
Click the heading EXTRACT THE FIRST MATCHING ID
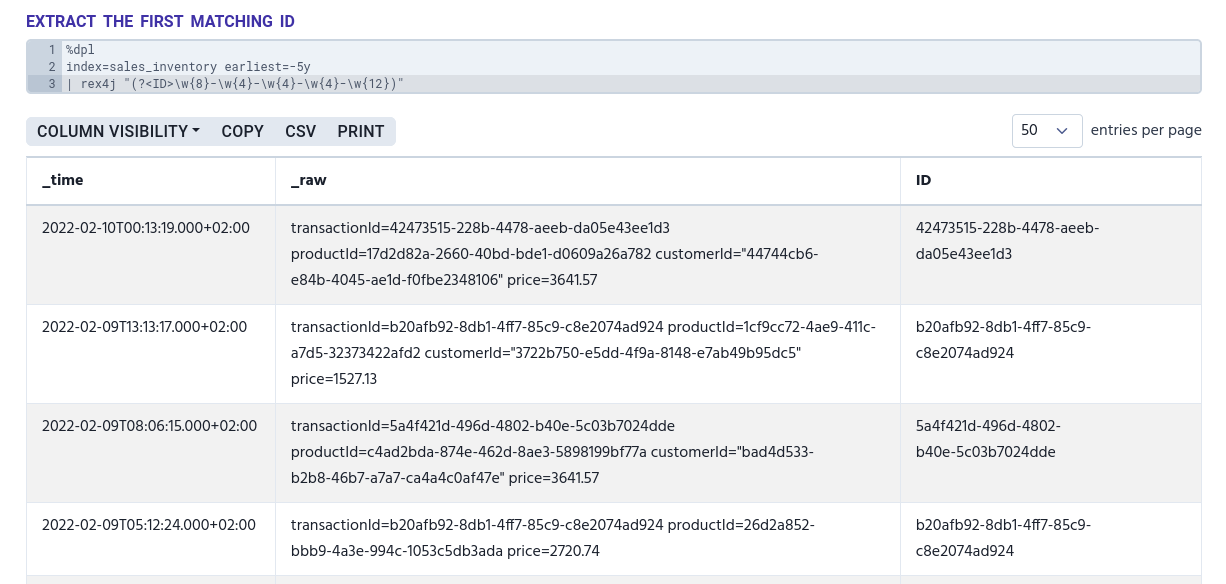click(160, 21)
